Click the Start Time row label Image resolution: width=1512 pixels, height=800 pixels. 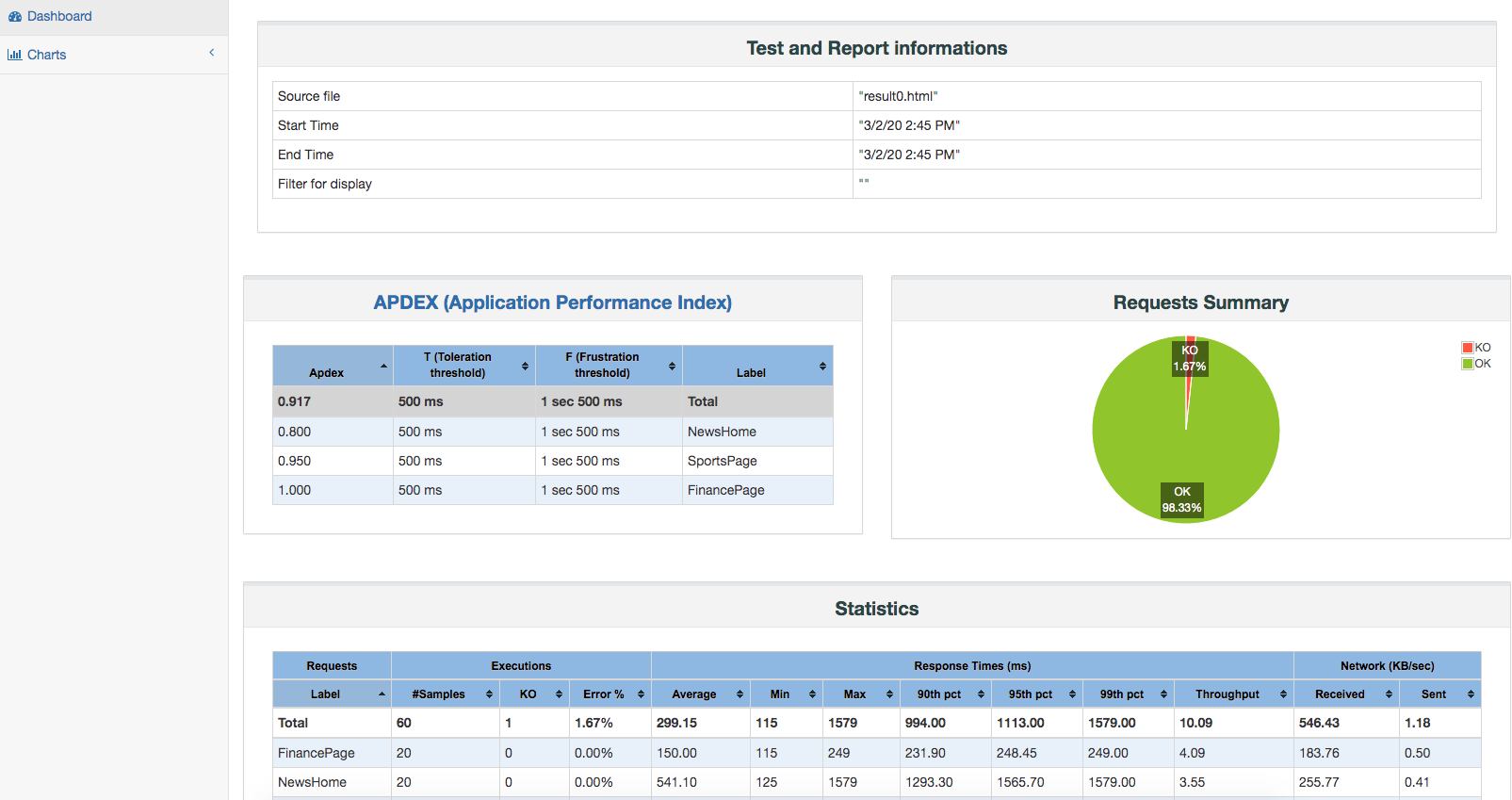[x=308, y=125]
